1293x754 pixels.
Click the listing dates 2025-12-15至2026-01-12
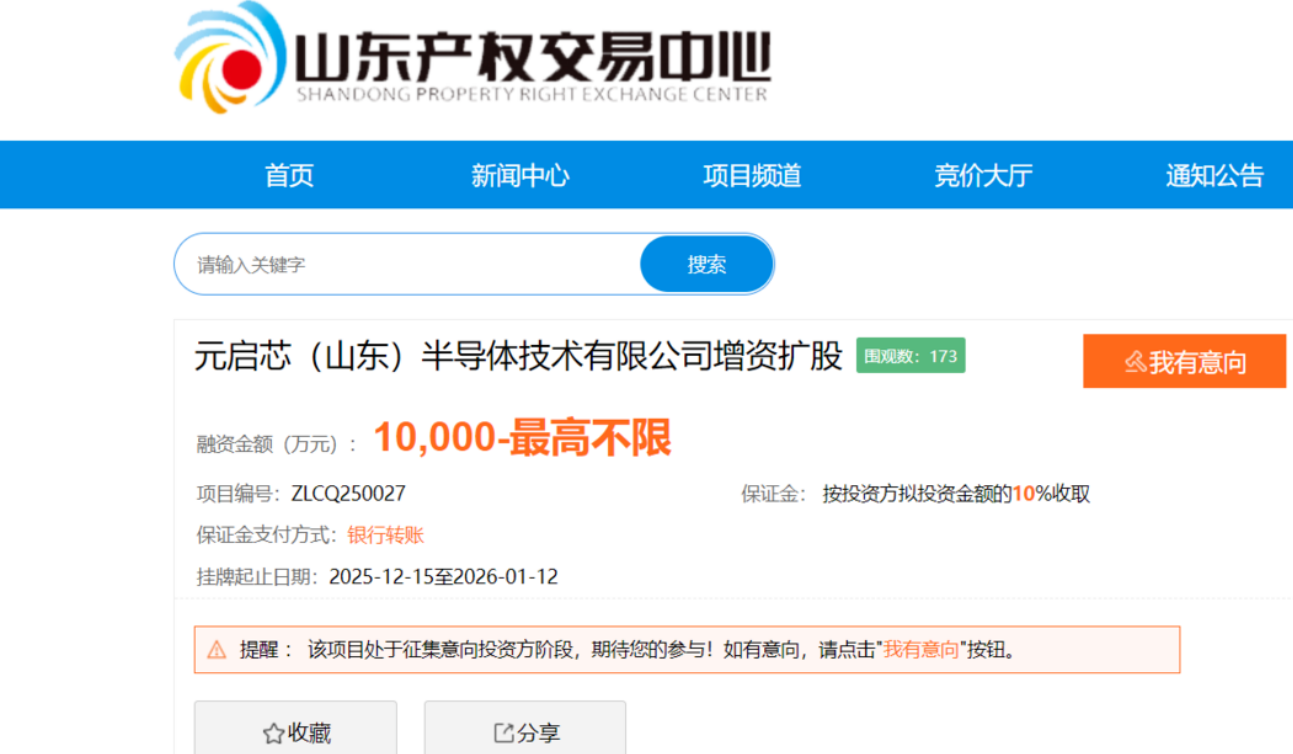pyautogui.click(x=443, y=577)
